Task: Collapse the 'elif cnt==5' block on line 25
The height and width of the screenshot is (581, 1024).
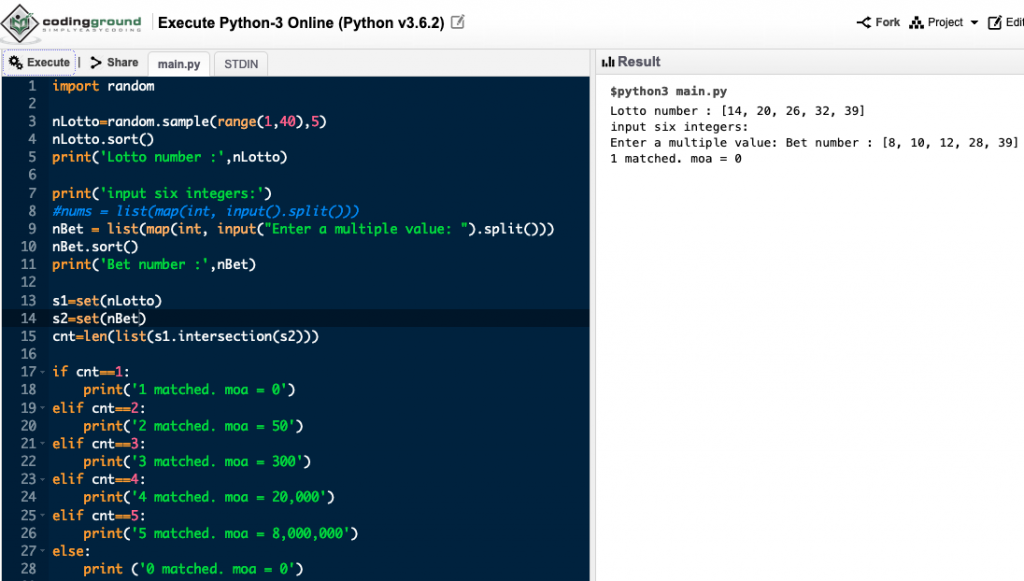Action: click(x=42, y=516)
